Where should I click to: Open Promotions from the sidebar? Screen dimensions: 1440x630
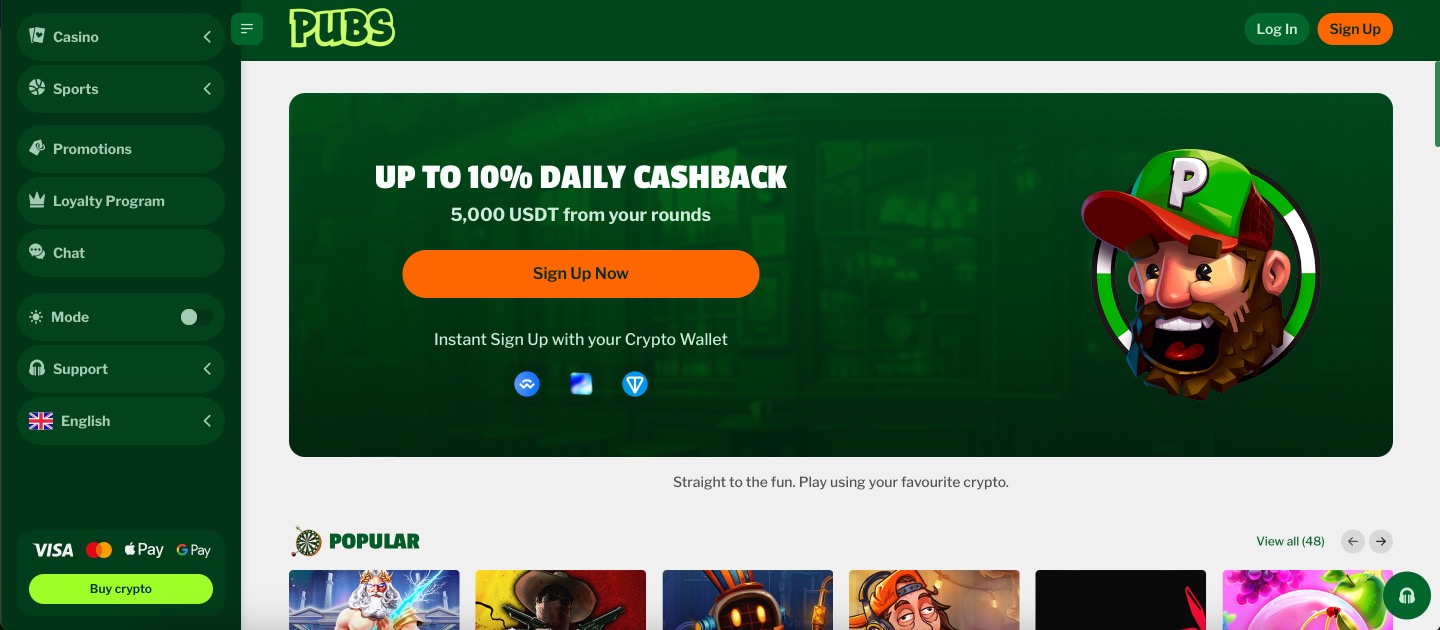coord(121,149)
